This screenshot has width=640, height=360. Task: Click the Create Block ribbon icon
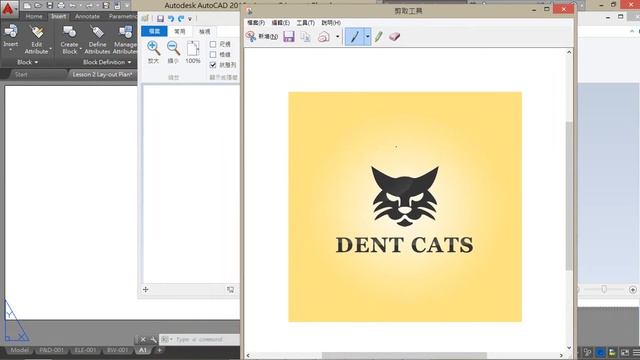(69, 31)
